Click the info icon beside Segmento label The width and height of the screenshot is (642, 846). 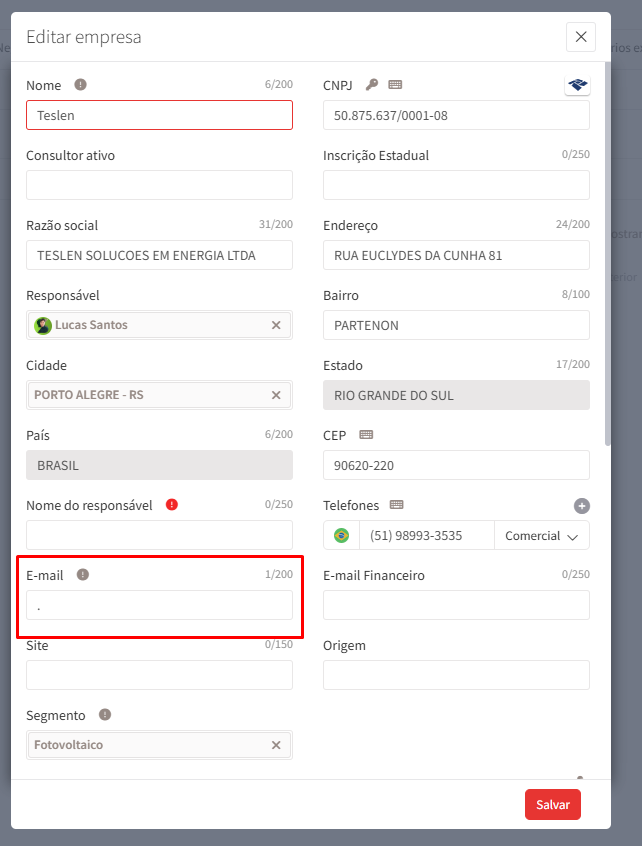(x=105, y=715)
